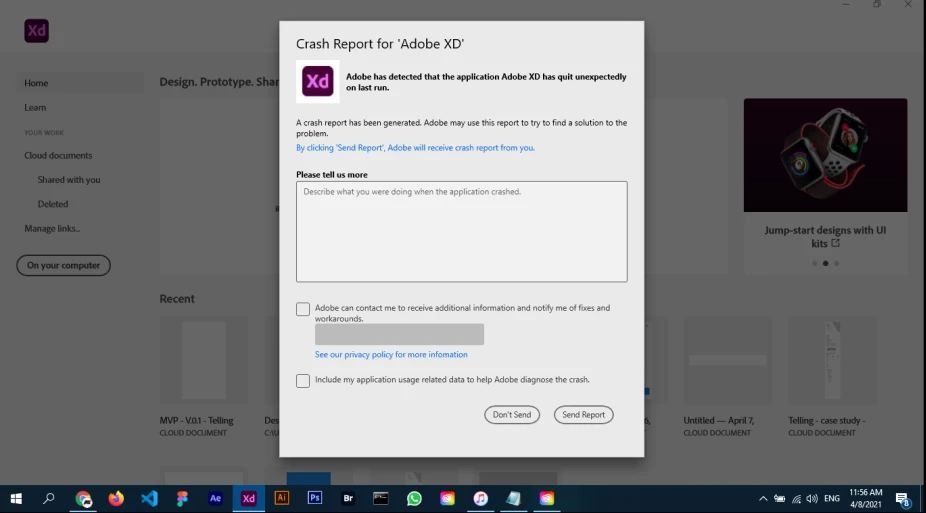This screenshot has height=513, width=926.
Task: Open Manage links in the sidebar
Action: (52, 228)
